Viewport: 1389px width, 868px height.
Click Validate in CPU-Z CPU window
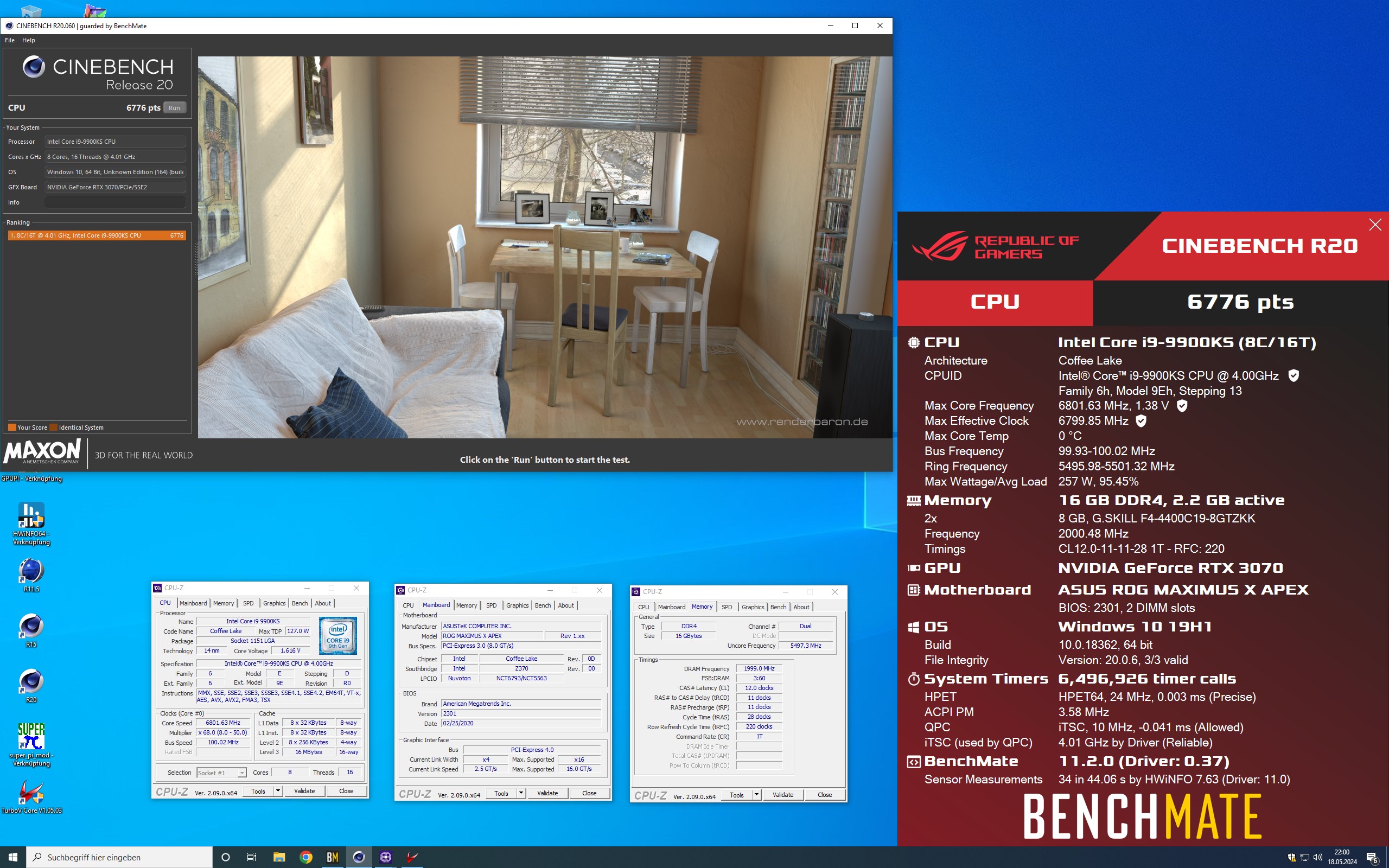[304, 791]
